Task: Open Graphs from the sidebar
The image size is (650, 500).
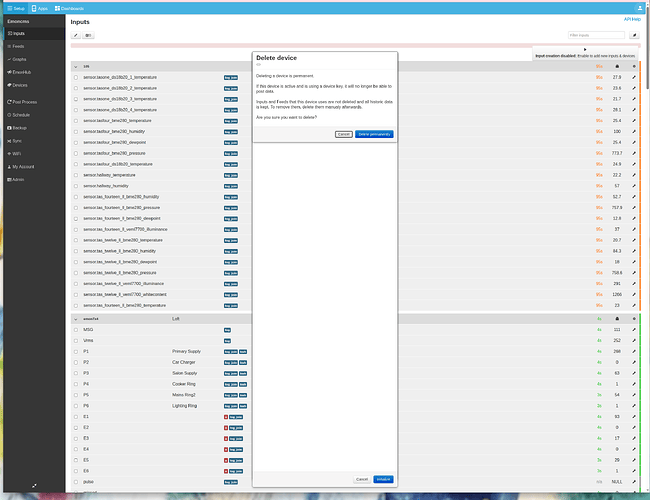Action: tap(34, 59)
